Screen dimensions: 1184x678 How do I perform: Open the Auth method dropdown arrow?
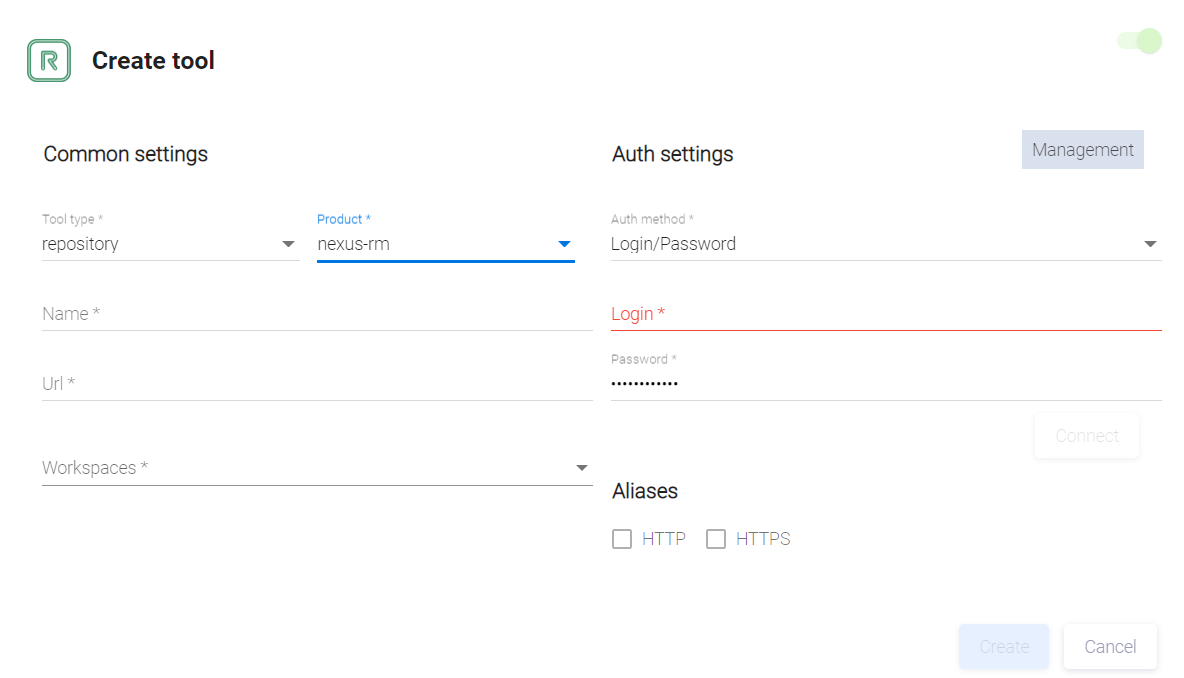[1150, 244]
